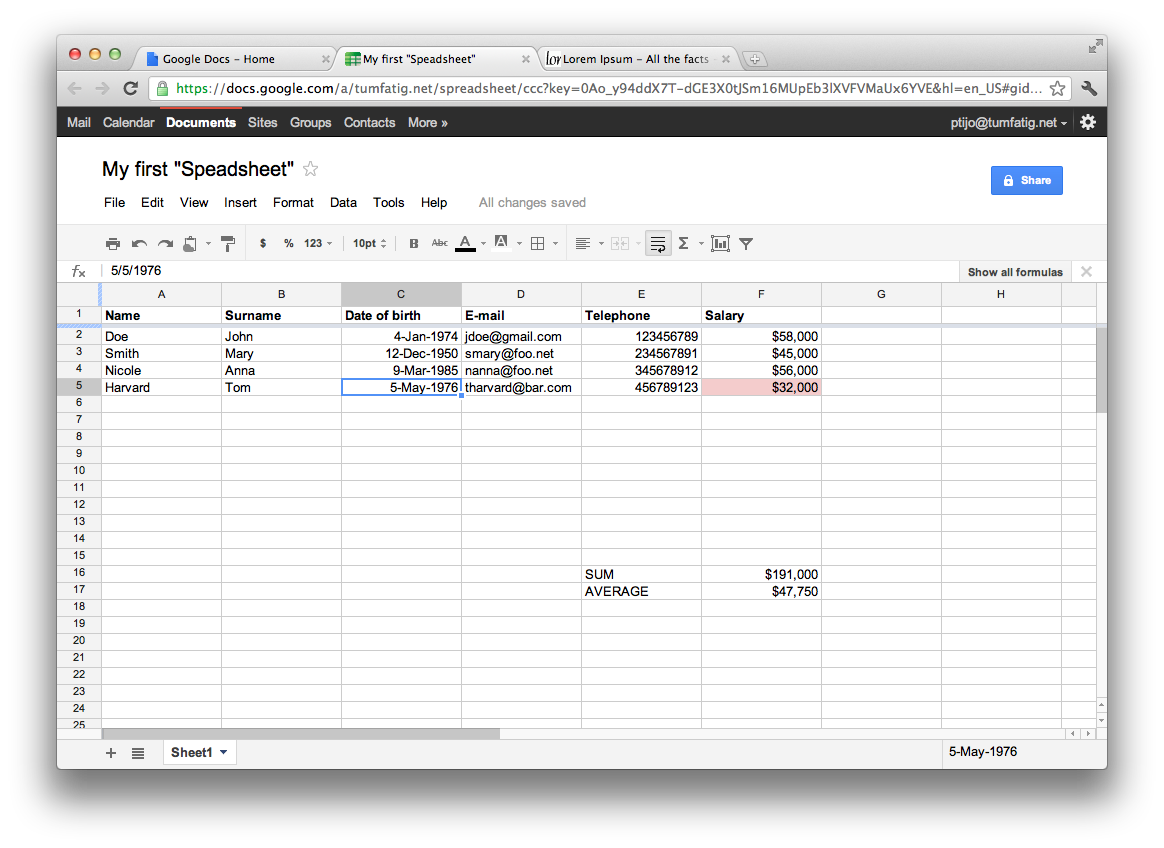
Task: Switch to Google Docs - Home tab
Action: (x=235, y=59)
